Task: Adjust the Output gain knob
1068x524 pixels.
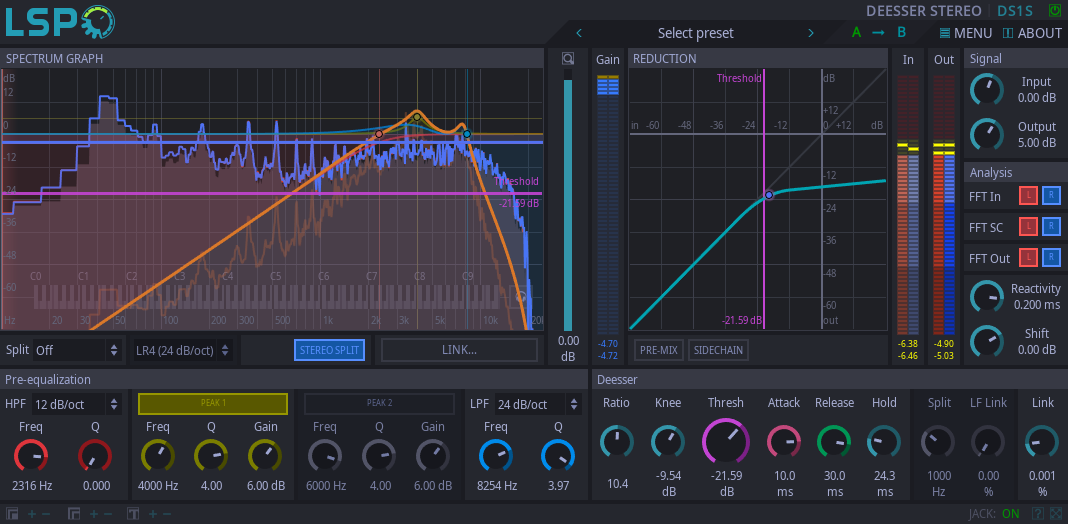Action: coord(986,134)
